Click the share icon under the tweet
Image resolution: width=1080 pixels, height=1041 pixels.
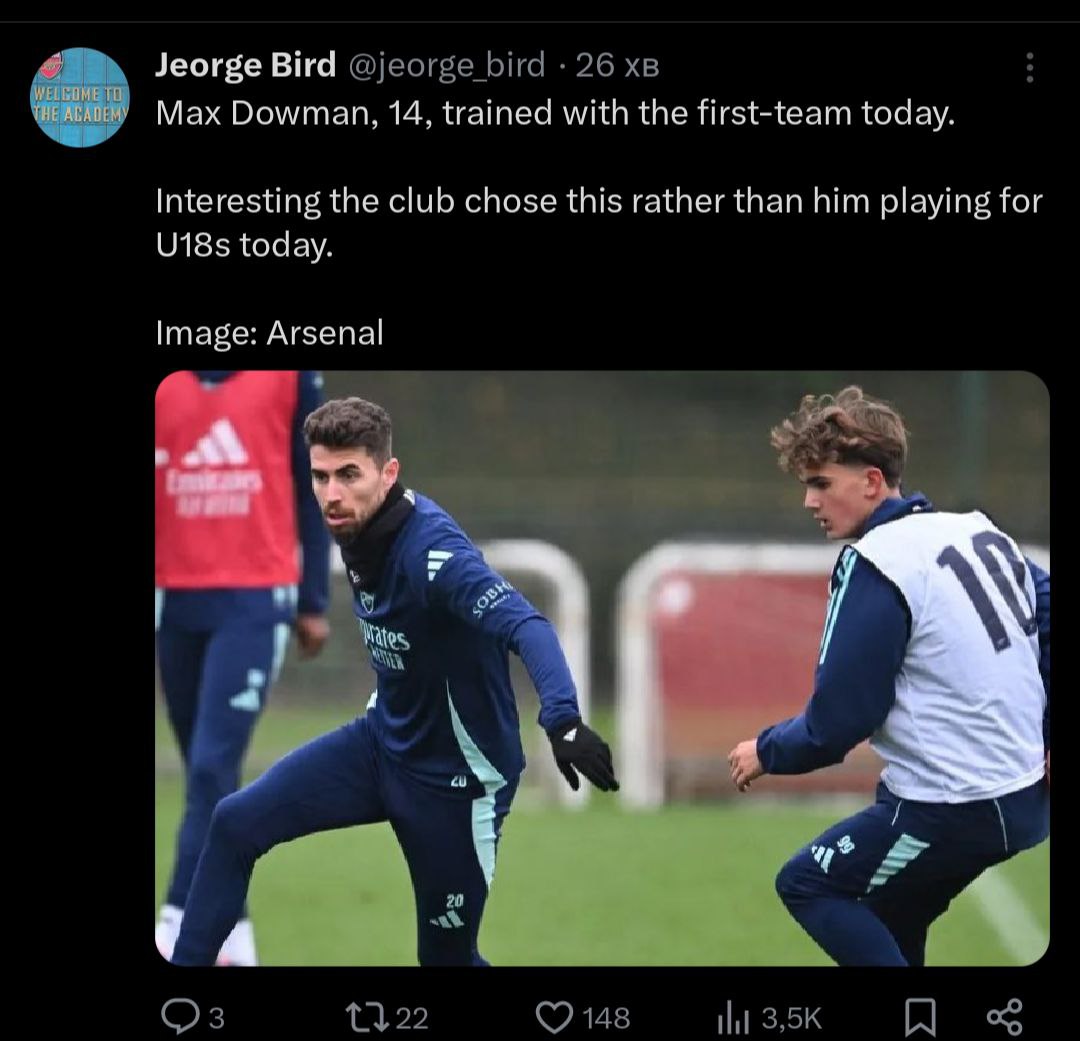pos(1004,1017)
